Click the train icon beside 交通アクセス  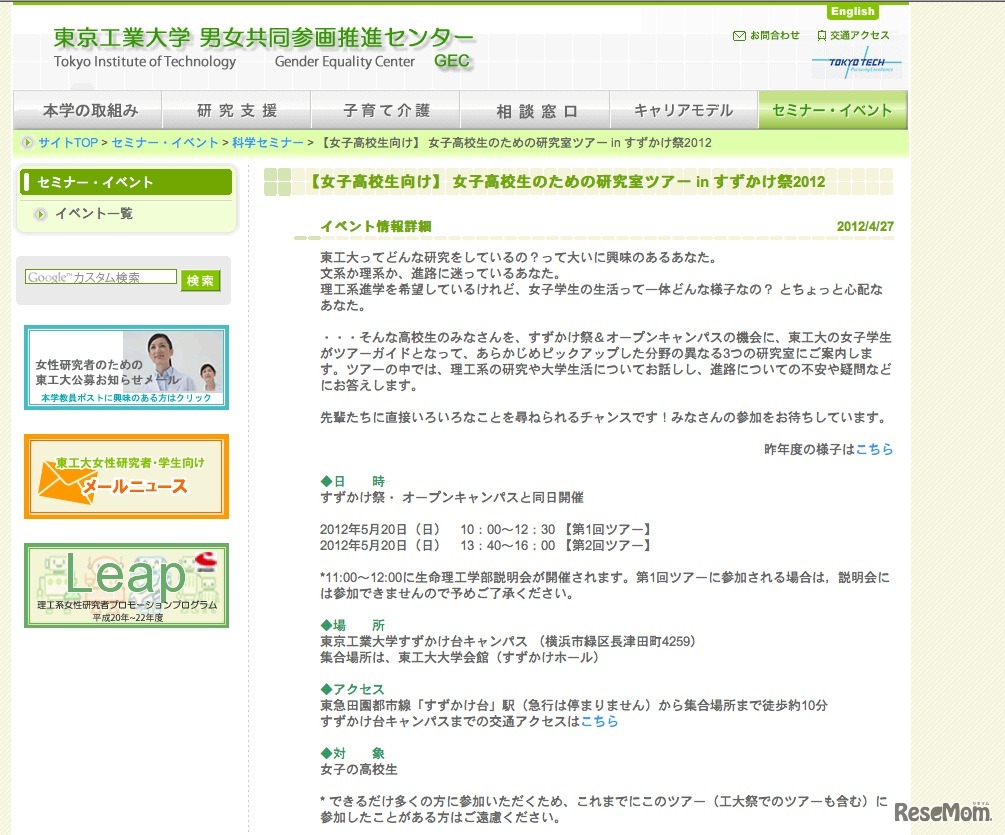click(822, 36)
